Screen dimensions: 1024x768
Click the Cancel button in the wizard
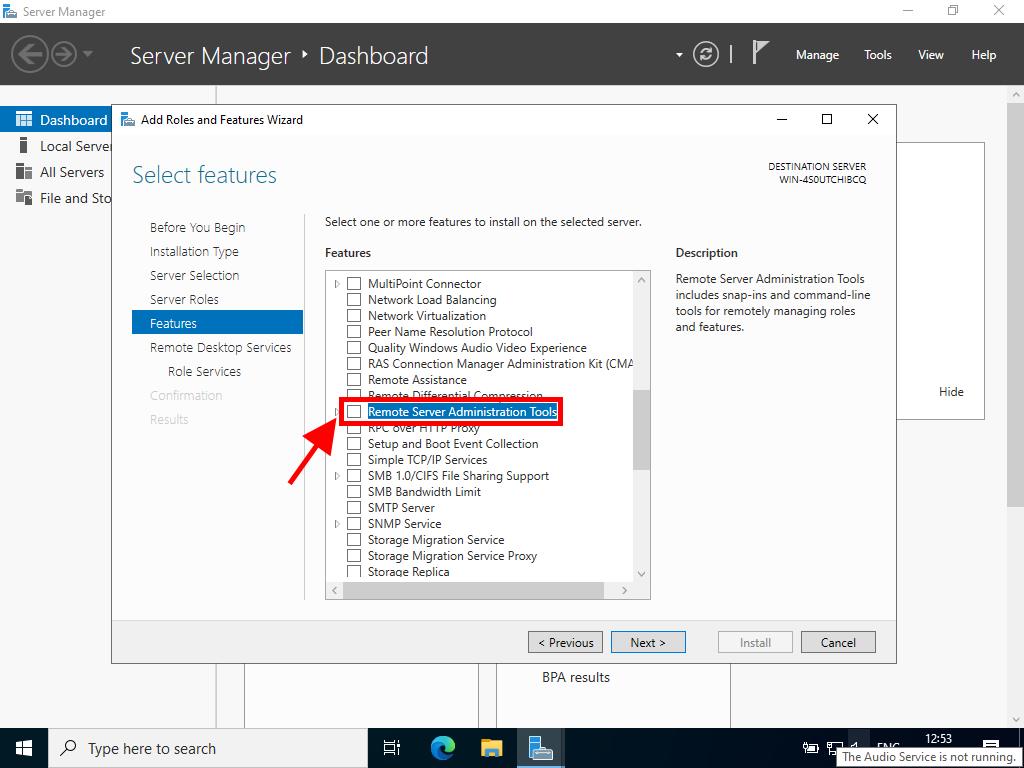tap(838, 642)
